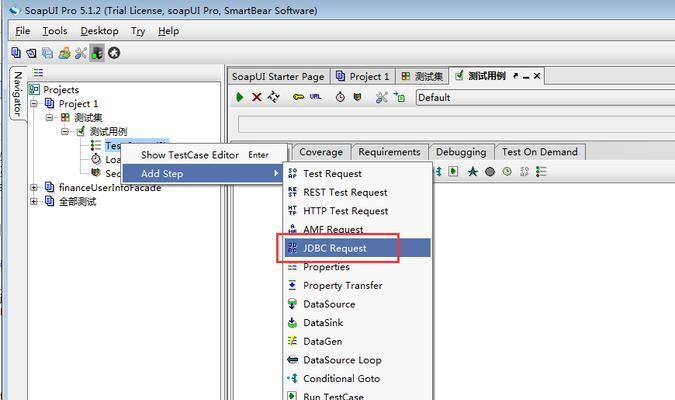The height and width of the screenshot is (400, 675).
Task: Select the 测试用例 editor tab
Action: click(x=487, y=76)
